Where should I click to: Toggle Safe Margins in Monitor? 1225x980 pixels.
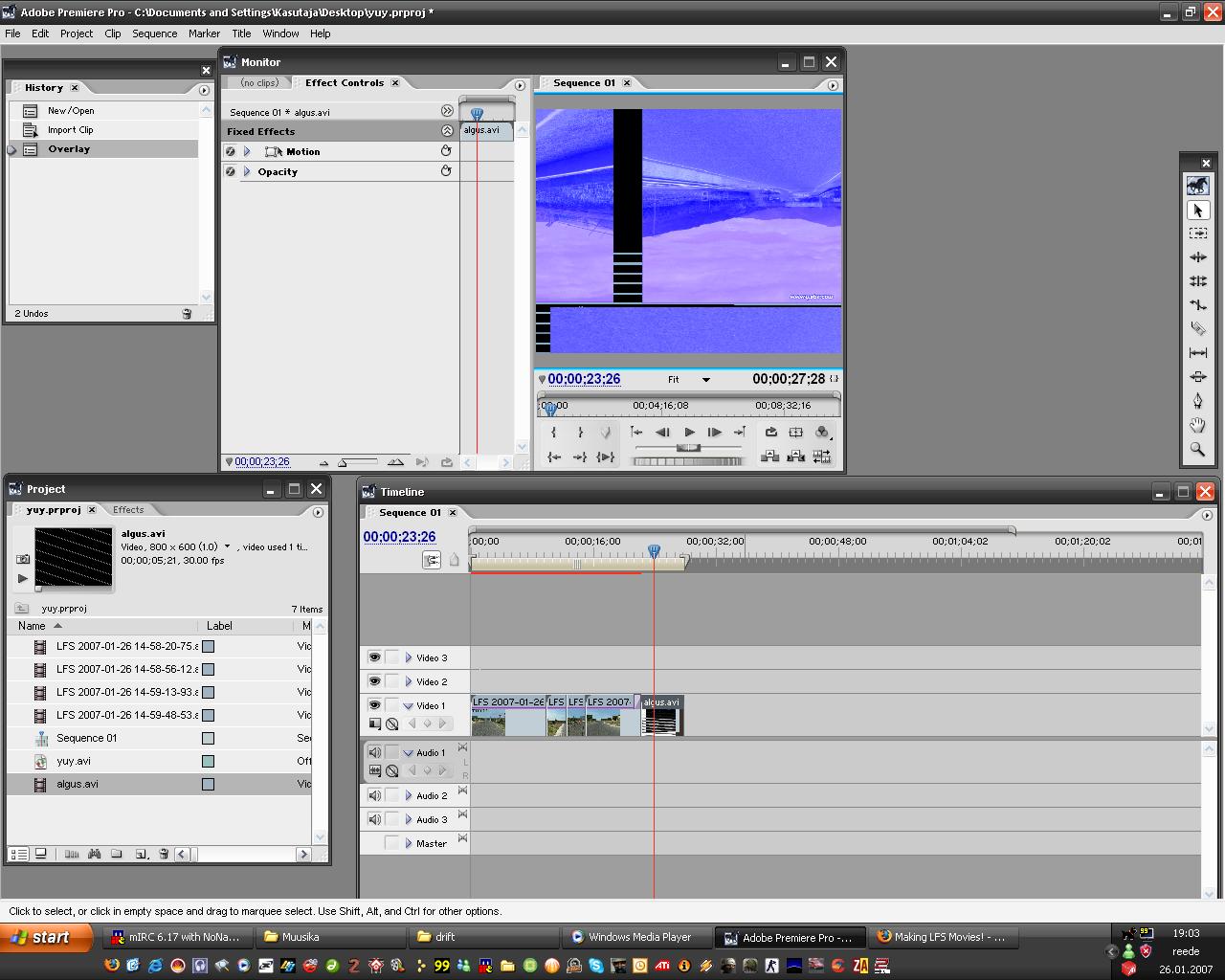(795, 433)
